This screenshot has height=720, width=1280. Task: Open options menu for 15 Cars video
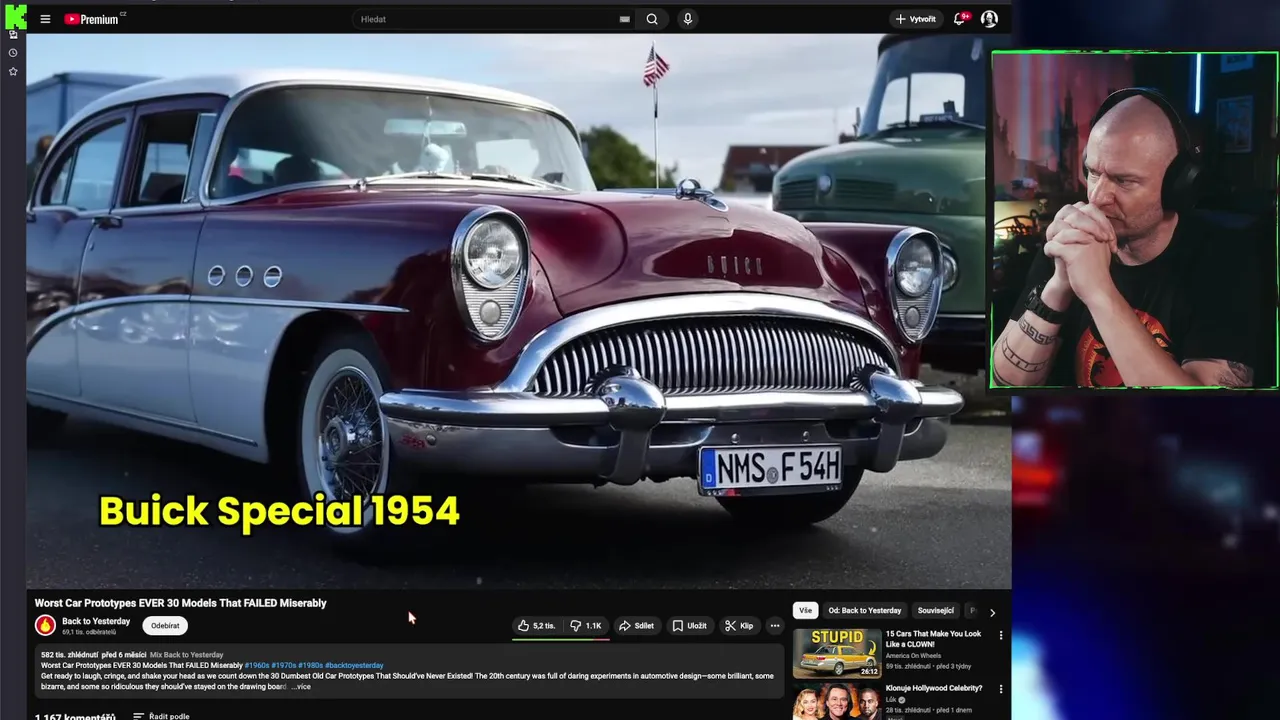(1000, 635)
